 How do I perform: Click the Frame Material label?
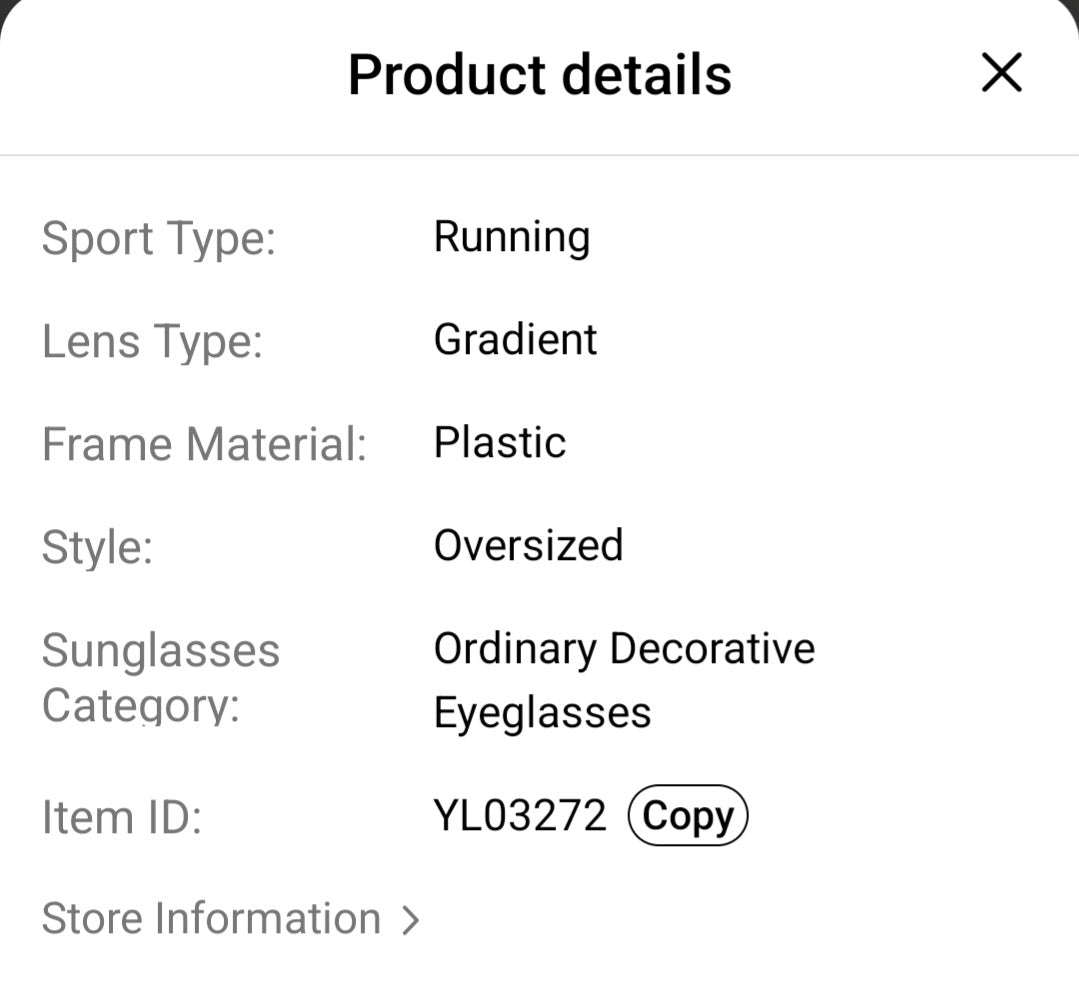[204, 445]
